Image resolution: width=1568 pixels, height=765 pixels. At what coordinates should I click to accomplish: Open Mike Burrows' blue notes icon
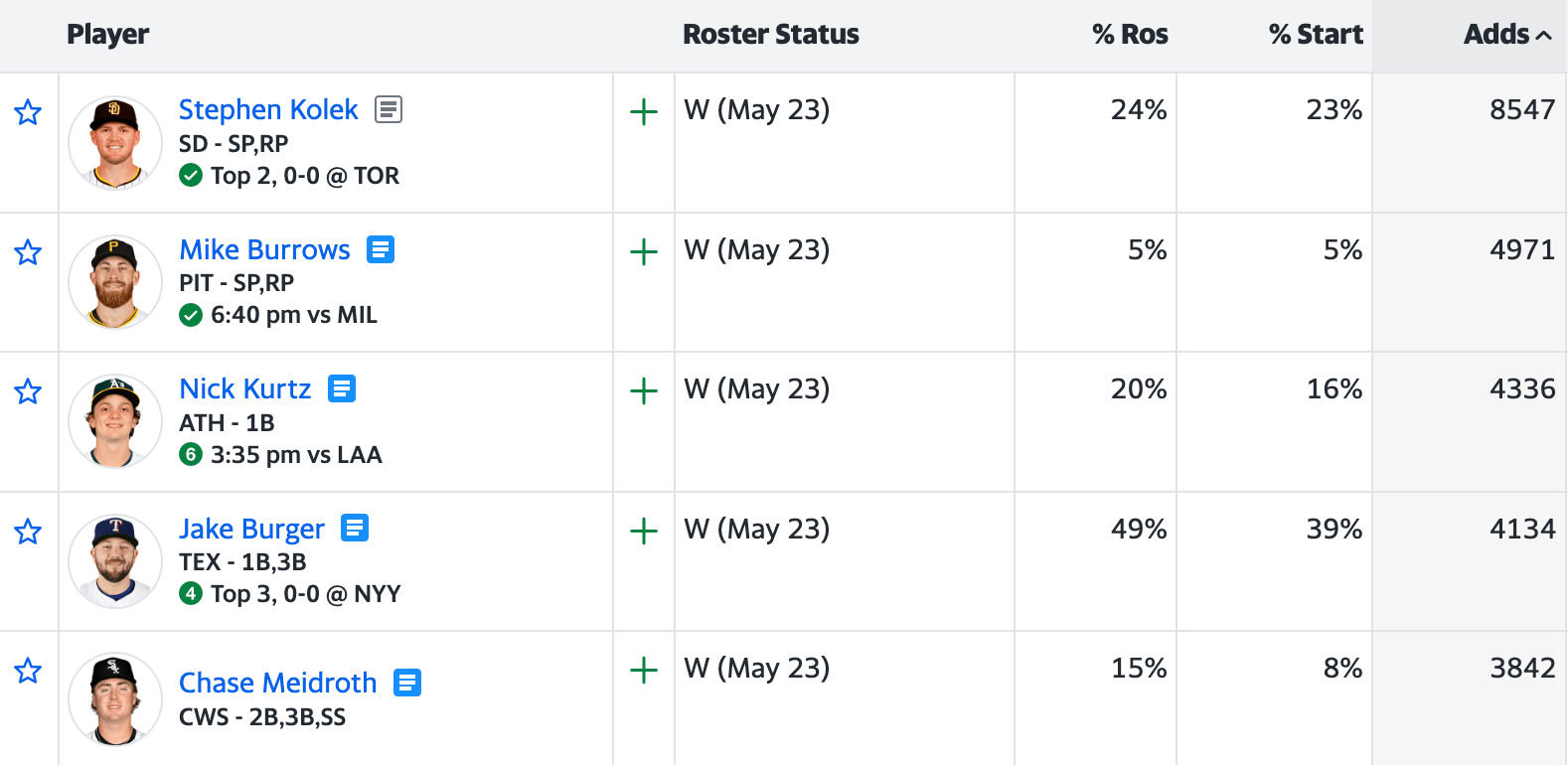[x=381, y=249]
